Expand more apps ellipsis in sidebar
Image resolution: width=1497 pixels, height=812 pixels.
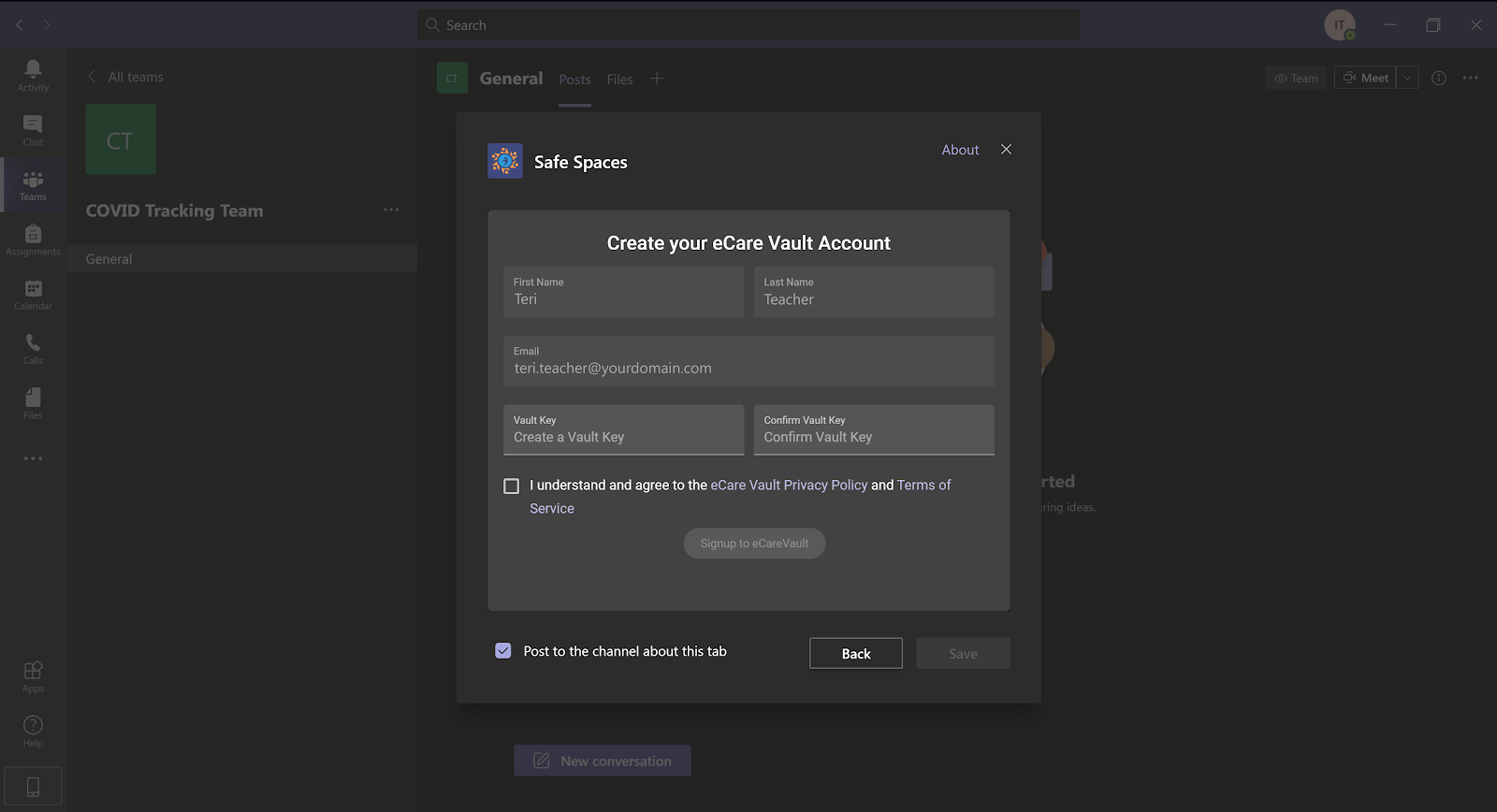pyautogui.click(x=33, y=458)
